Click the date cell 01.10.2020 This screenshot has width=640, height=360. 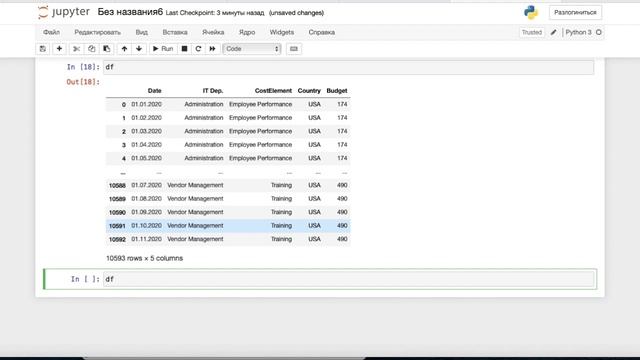[x=147, y=226]
